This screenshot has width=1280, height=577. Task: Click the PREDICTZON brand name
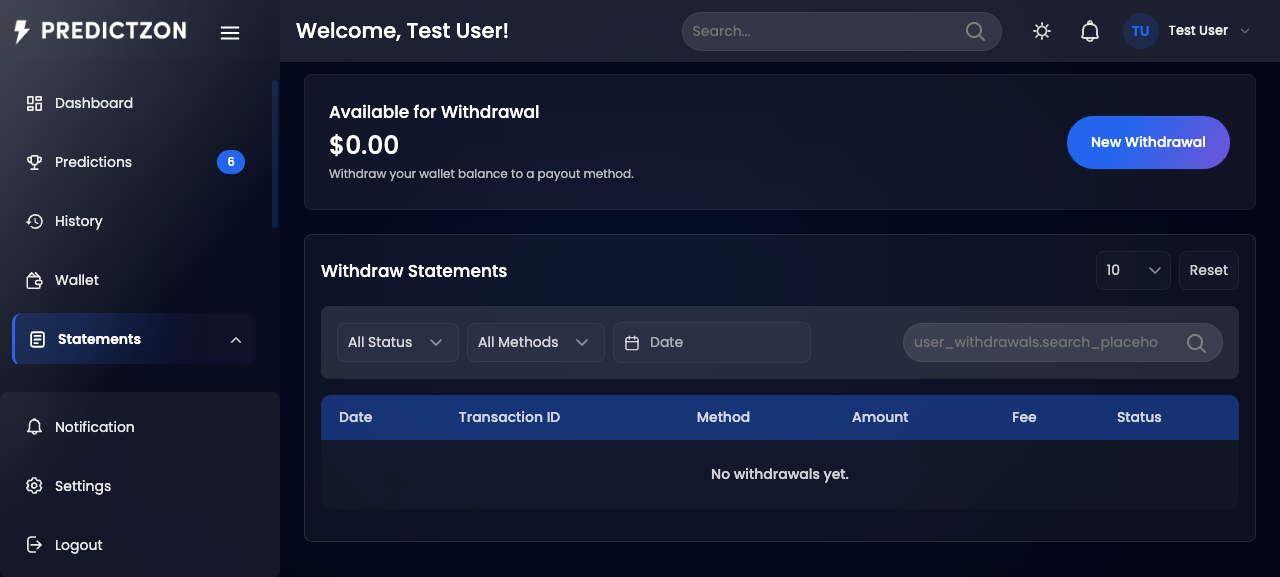click(x=114, y=31)
